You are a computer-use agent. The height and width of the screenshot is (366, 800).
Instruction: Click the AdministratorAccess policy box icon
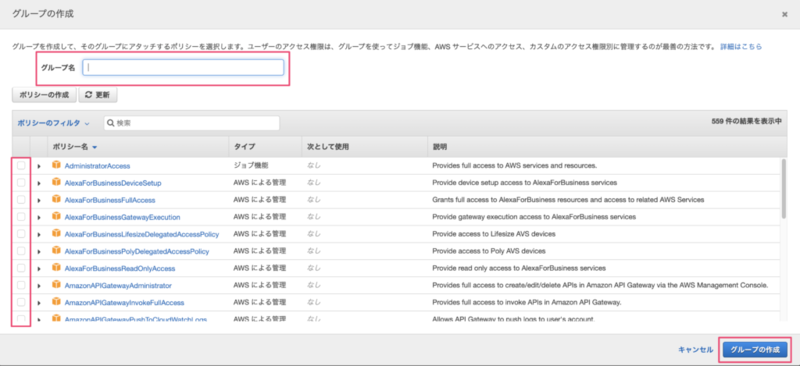tap(56, 165)
